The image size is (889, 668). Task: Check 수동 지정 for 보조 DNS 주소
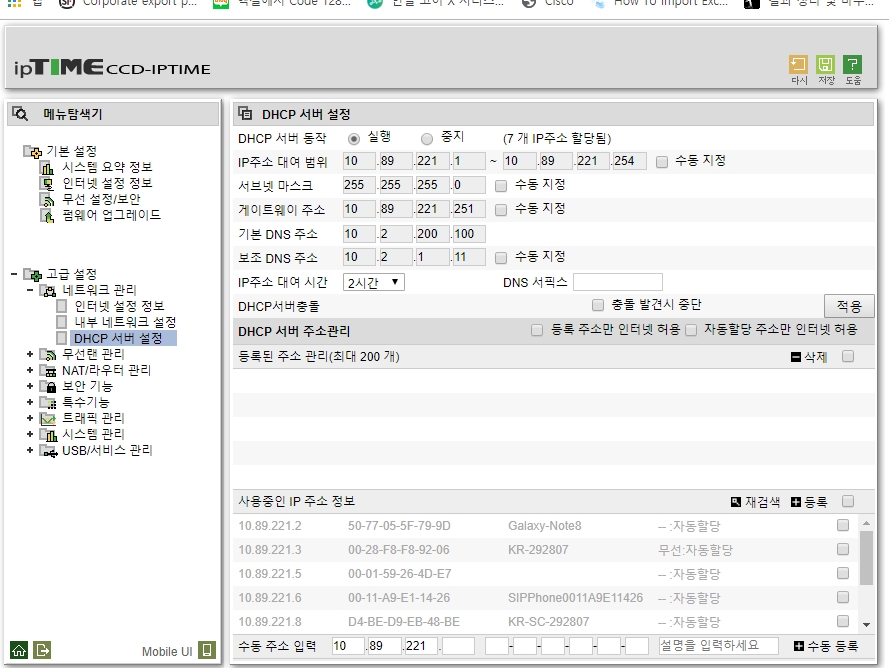click(501, 258)
